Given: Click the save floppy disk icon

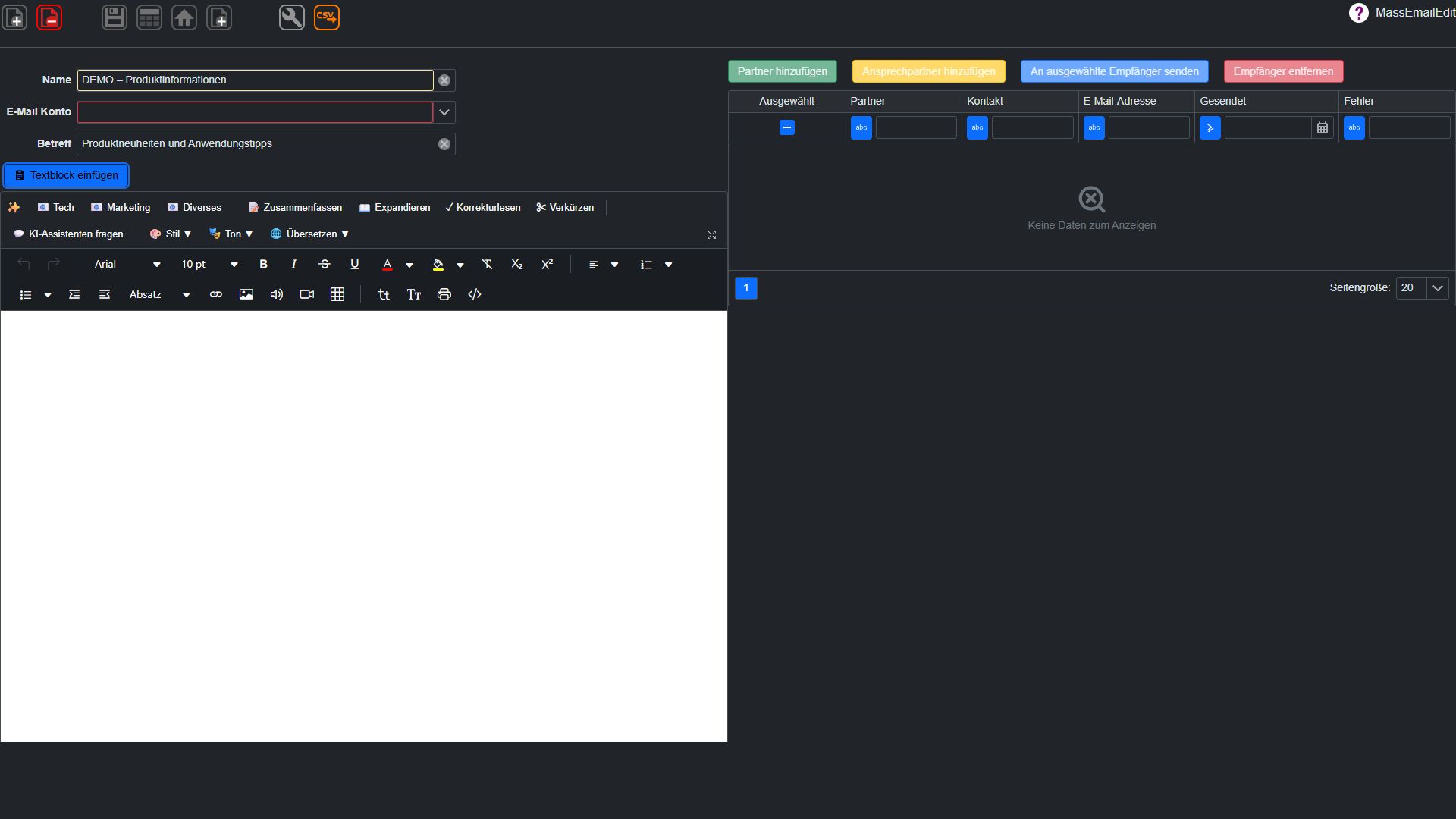Looking at the screenshot, I should (x=115, y=17).
